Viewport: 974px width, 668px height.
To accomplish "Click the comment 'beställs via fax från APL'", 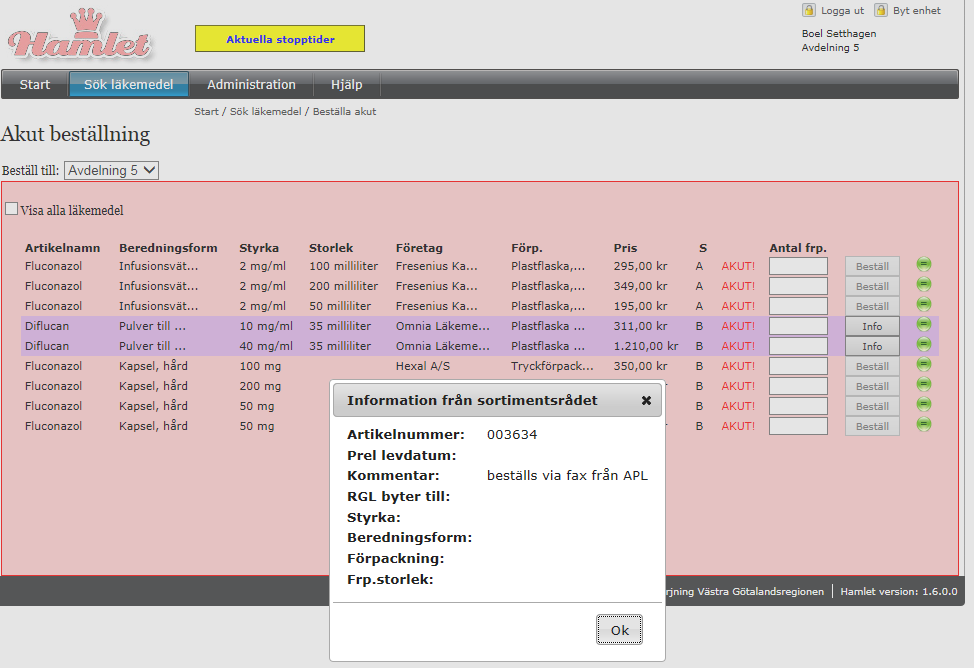I will pyautogui.click(x=567, y=475).
